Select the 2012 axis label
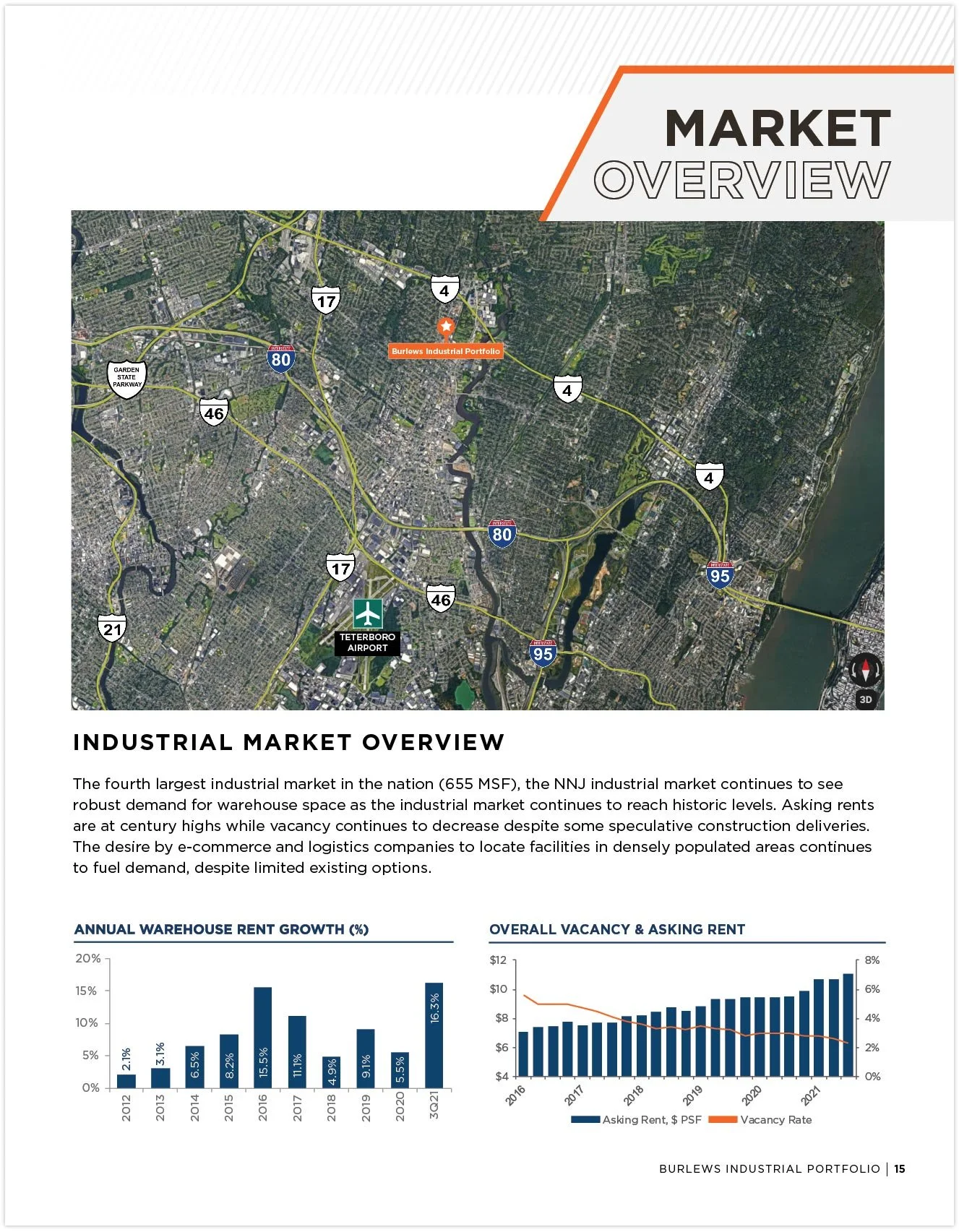959x1232 pixels. click(x=126, y=1108)
